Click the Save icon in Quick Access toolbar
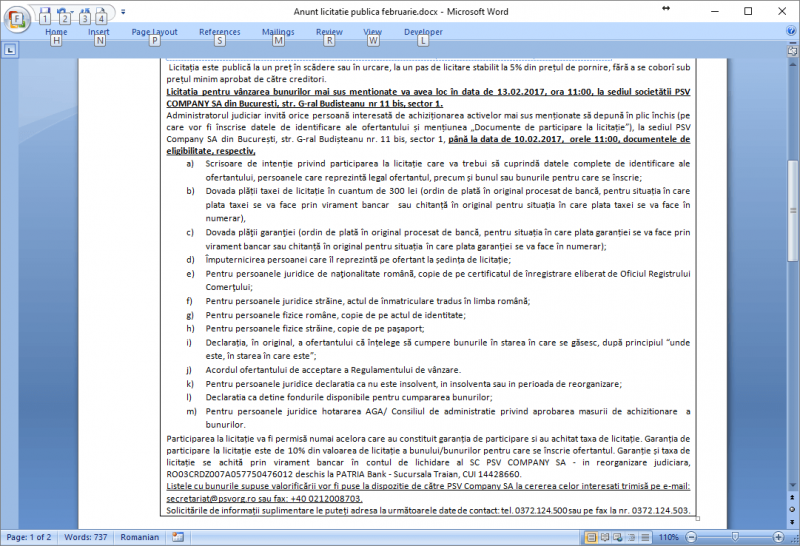 tap(45, 12)
